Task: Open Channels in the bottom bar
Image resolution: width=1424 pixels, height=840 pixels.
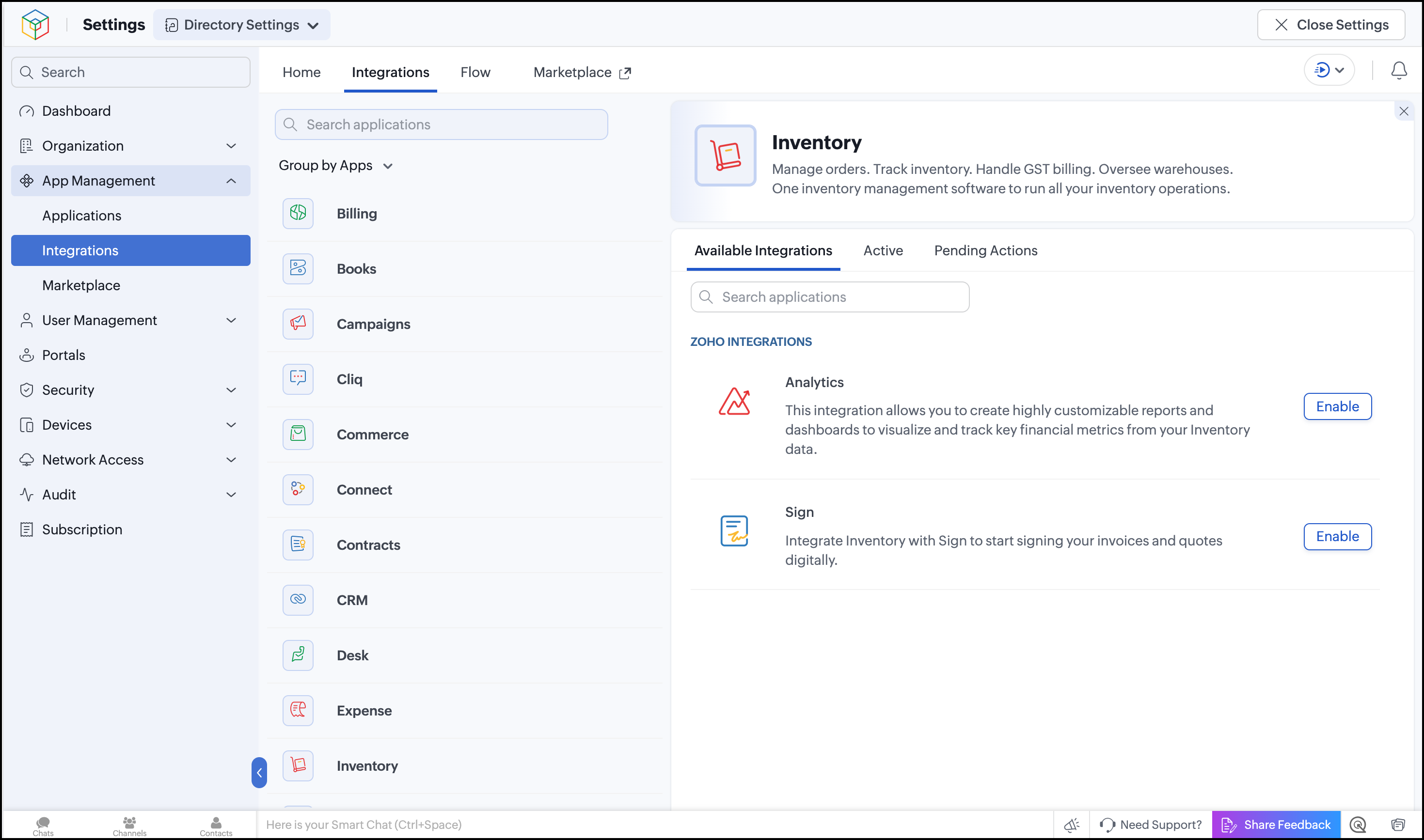Action: (130, 826)
